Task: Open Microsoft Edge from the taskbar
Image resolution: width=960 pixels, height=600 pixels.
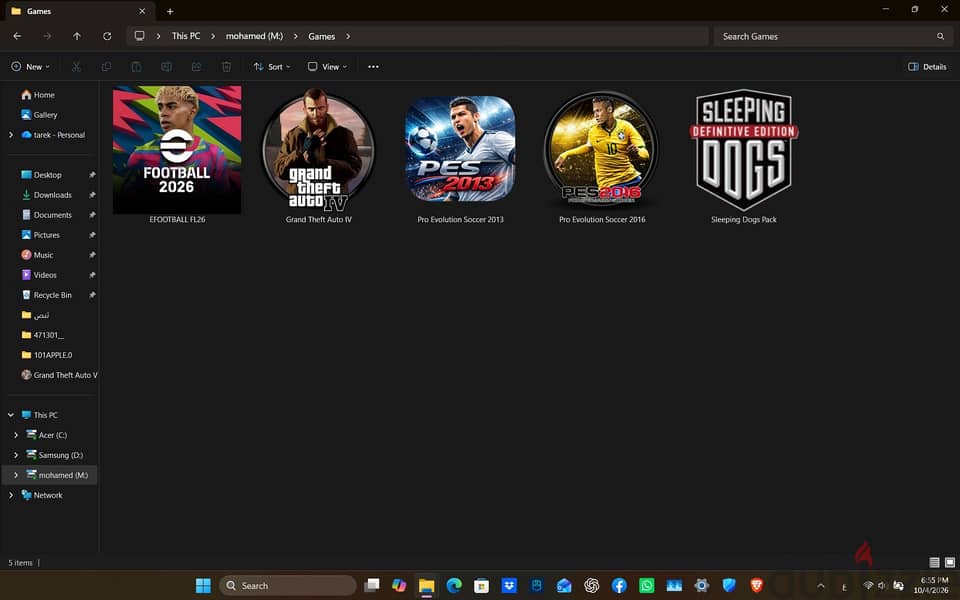Action: coord(454,586)
